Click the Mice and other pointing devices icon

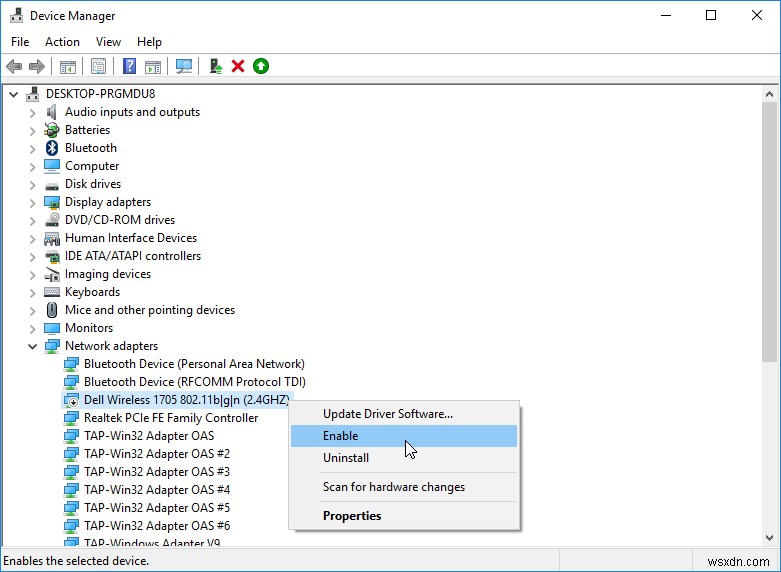(x=52, y=310)
